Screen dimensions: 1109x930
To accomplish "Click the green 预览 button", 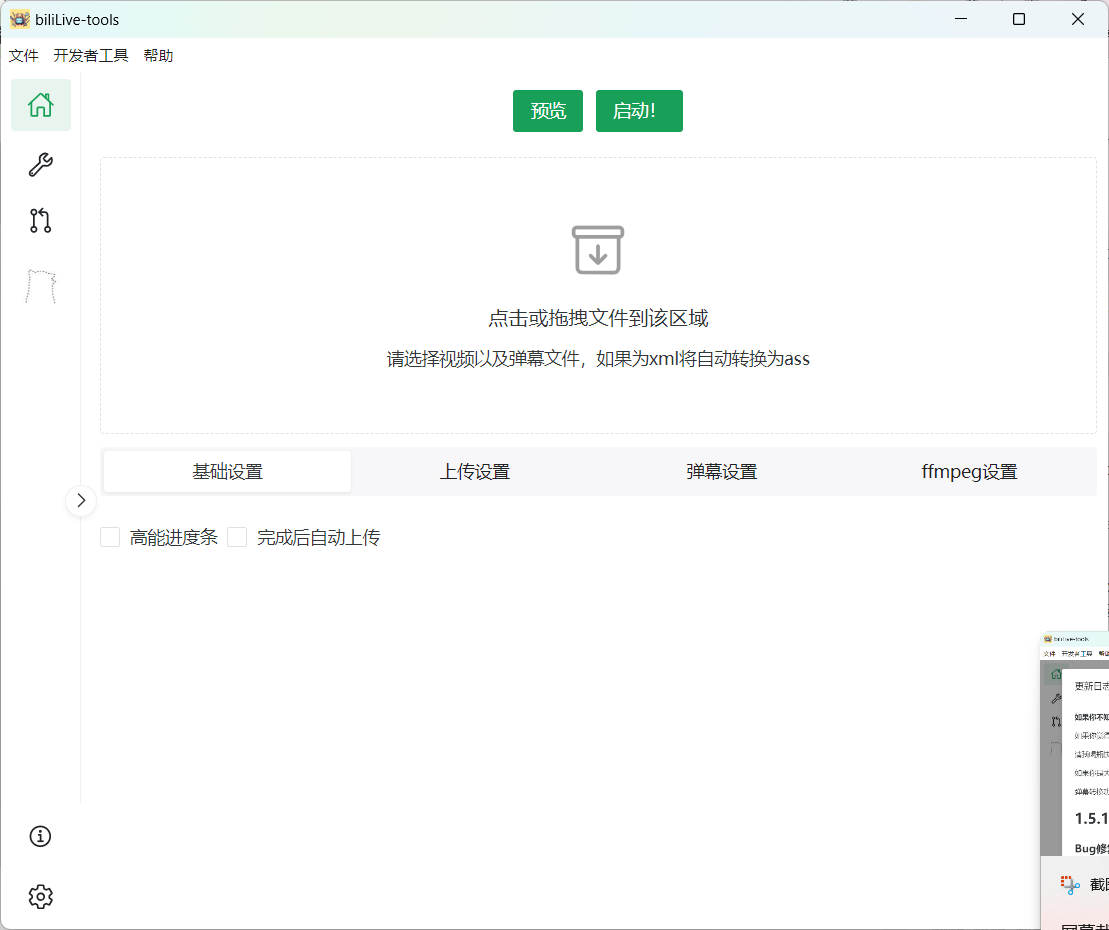I will [547, 111].
